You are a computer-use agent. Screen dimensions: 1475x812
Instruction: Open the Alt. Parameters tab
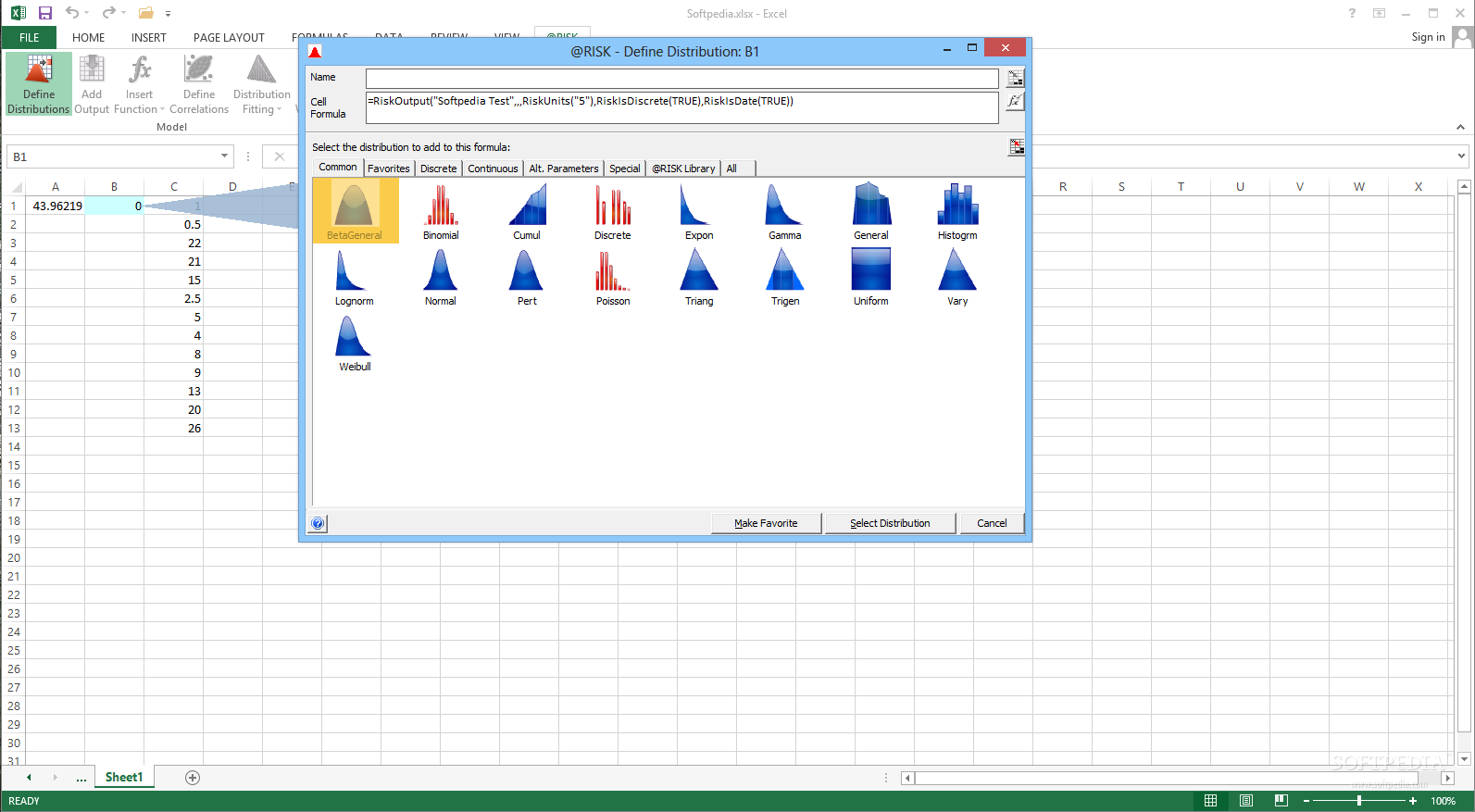point(564,169)
